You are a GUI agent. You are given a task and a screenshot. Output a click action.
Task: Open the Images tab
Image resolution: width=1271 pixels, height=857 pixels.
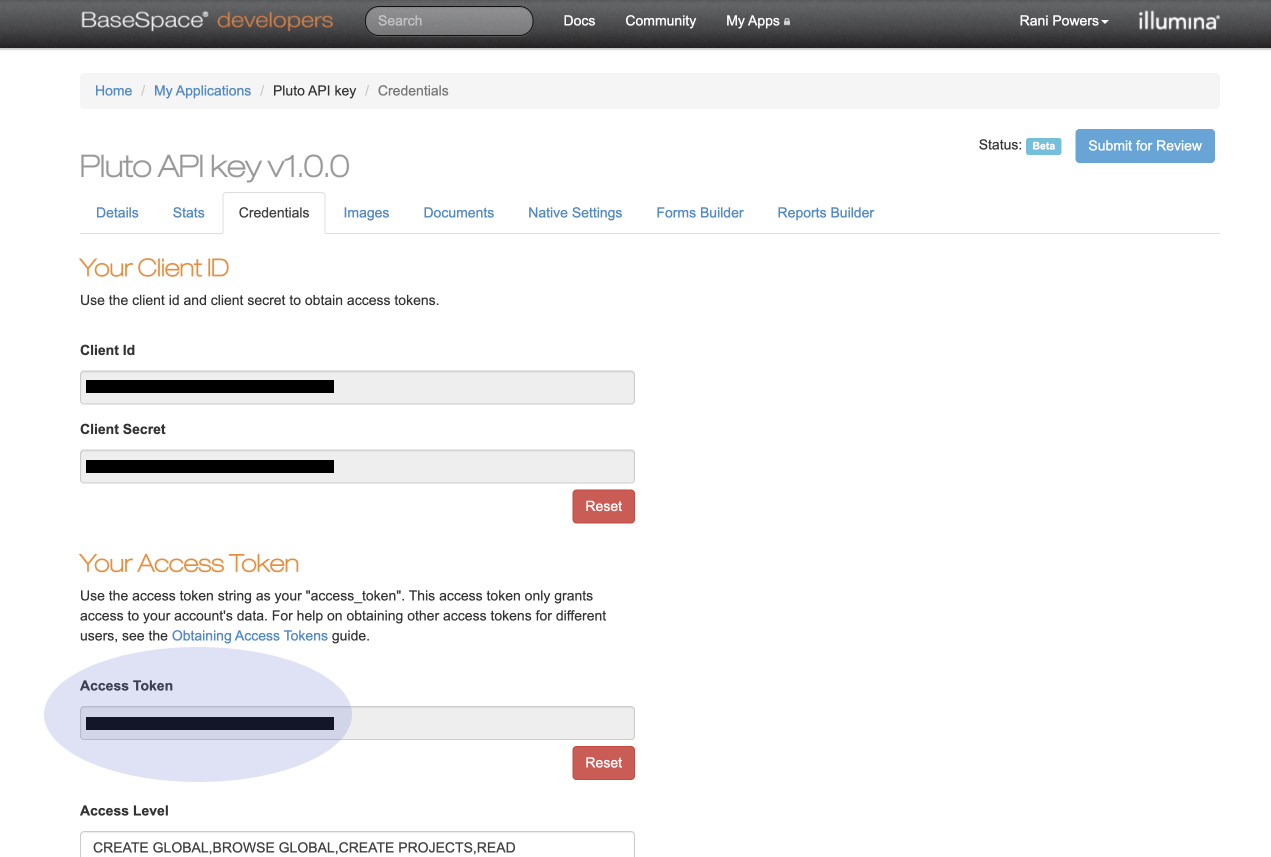tap(366, 213)
